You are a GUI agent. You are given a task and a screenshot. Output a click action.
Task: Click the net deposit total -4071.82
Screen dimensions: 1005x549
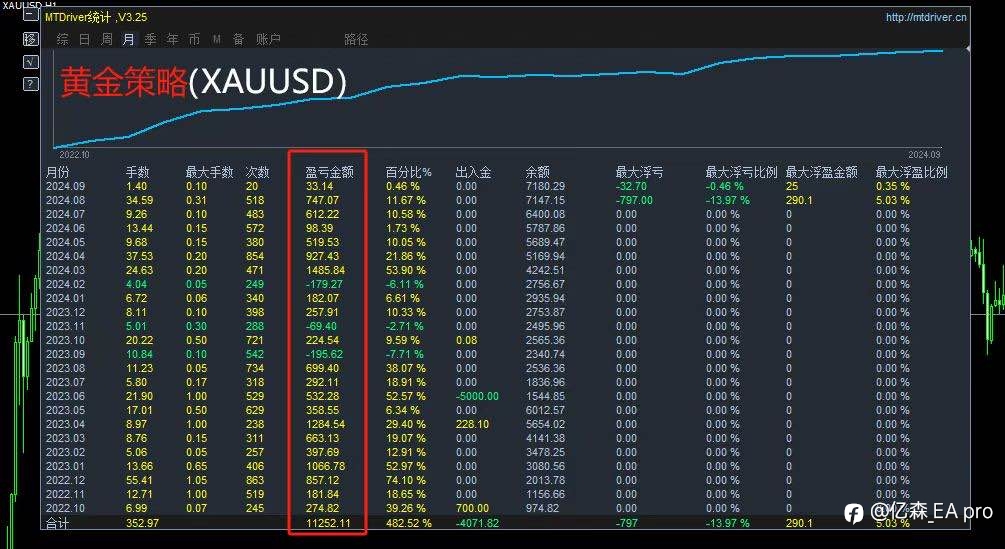pyautogui.click(x=478, y=523)
